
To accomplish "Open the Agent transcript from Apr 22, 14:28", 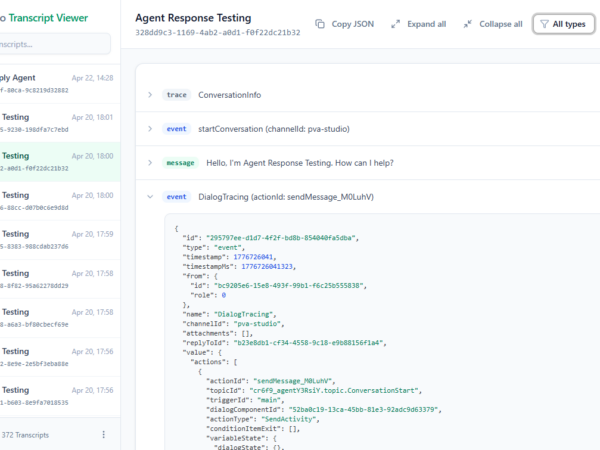I will 59,83.
